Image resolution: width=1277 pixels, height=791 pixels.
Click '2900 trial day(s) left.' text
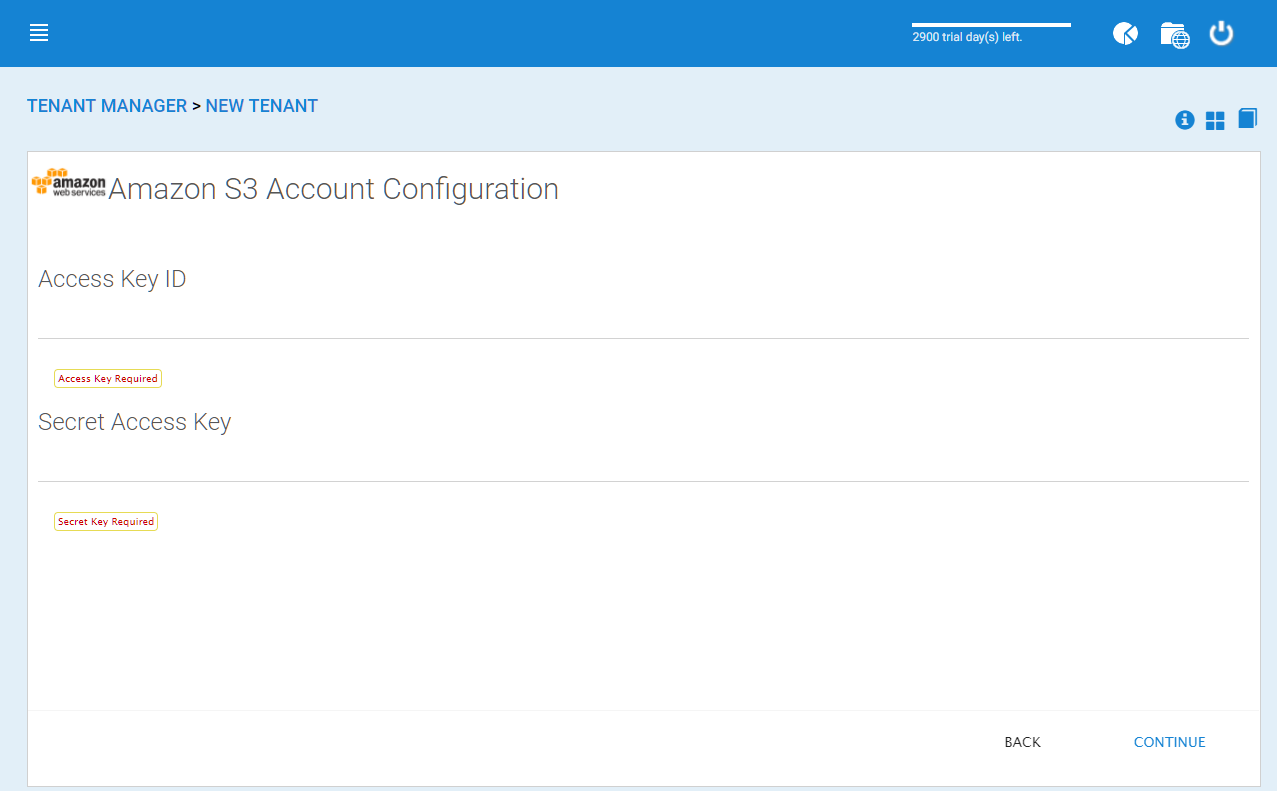967,37
